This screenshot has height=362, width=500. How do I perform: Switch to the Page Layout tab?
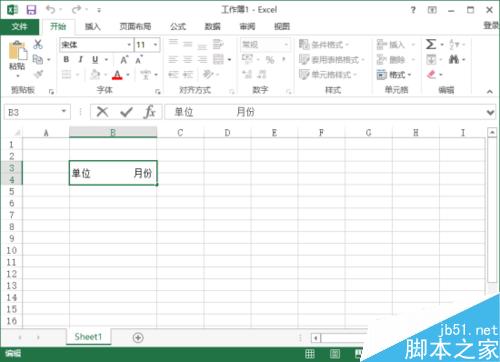tap(135, 27)
